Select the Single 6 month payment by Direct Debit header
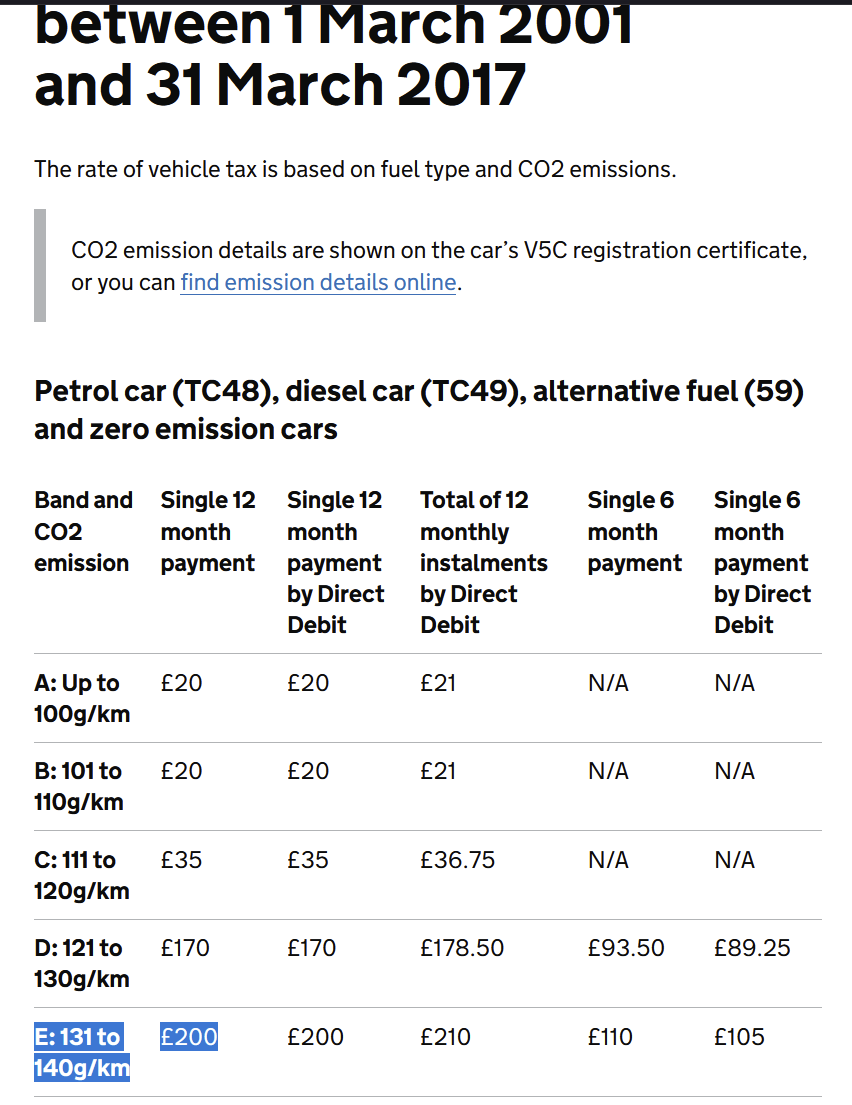852x1105 pixels. click(762, 562)
